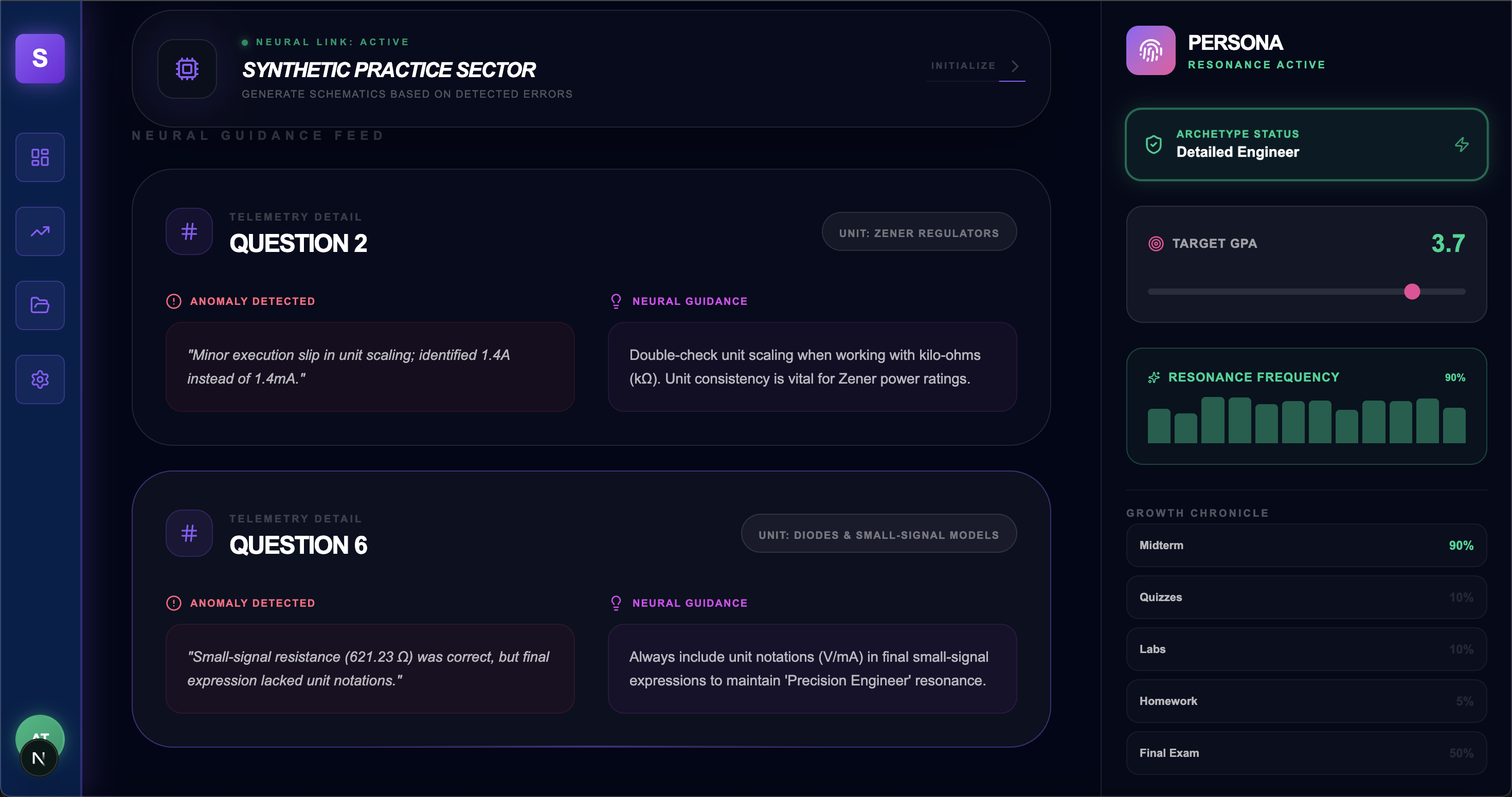Click the Target GPA slider handle
This screenshot has width=1512, height=797.
click(x=1412, y=291)
